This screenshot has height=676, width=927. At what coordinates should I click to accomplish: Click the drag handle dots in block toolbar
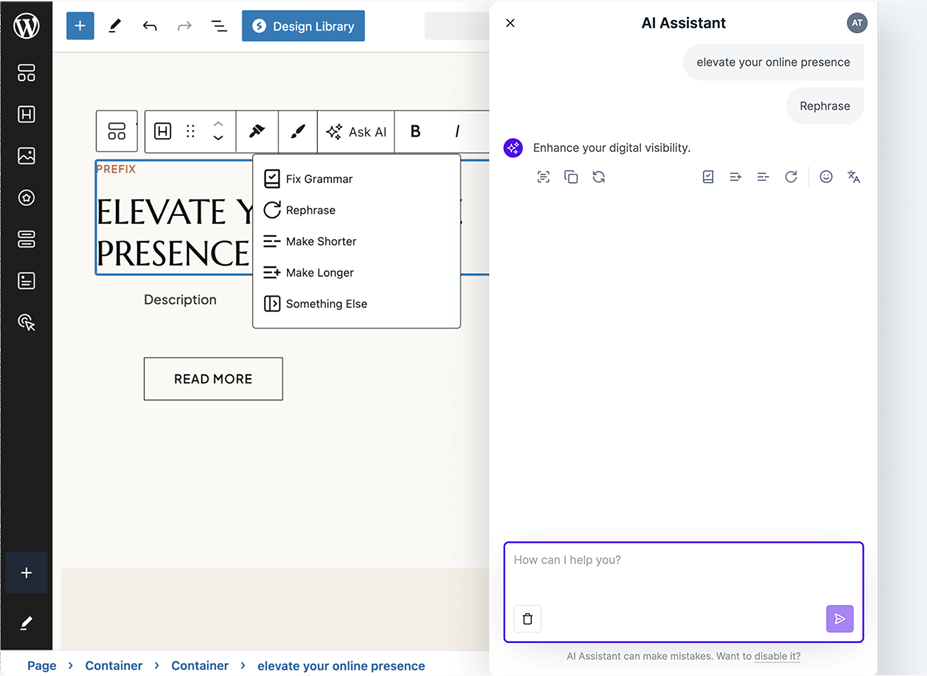click(x=190, y=131)
